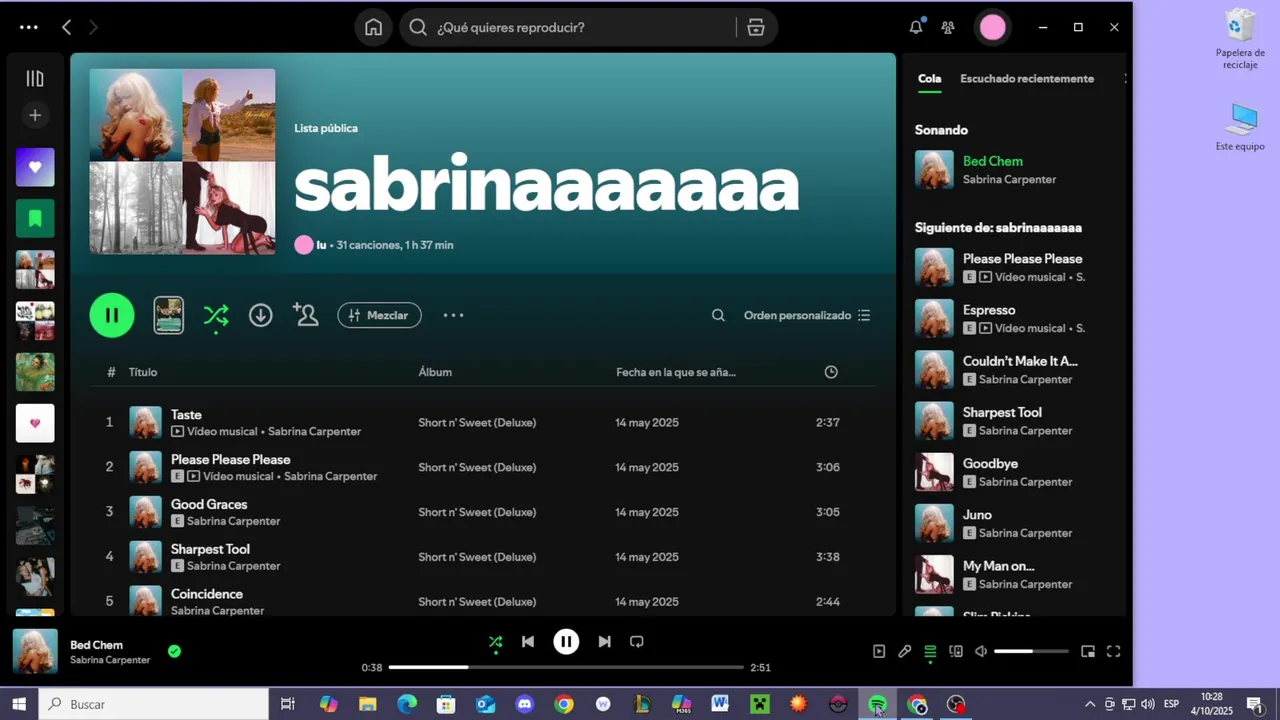Screen dimensions: 1280x720
Task: Open playlist cover collage image
Action: tap(182, 162)
